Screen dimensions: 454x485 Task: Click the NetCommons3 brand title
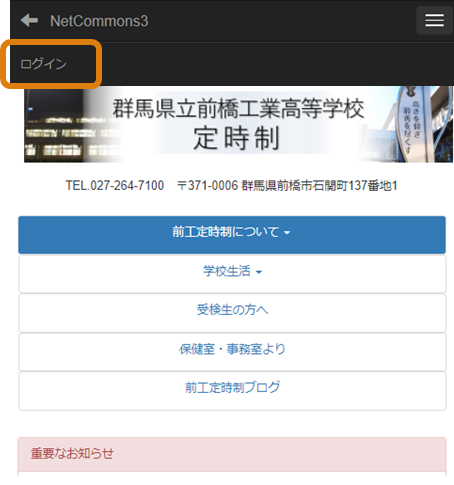point(99,21)
